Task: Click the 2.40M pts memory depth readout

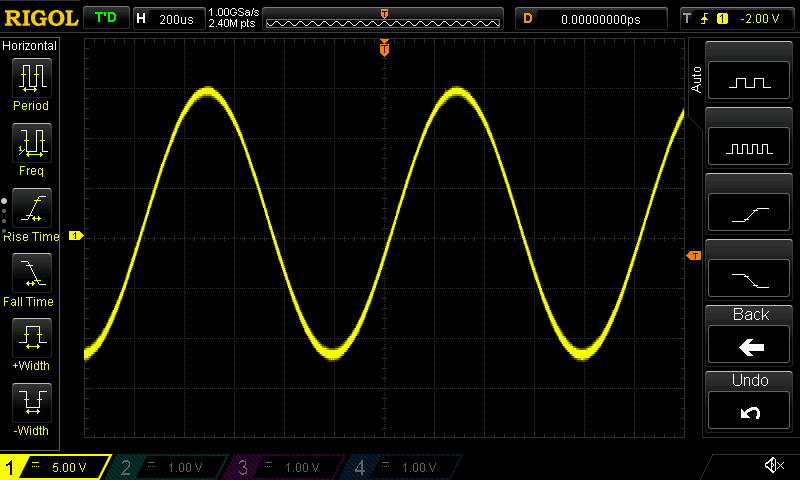Action: pyautogui.click(x=232, y=23)
